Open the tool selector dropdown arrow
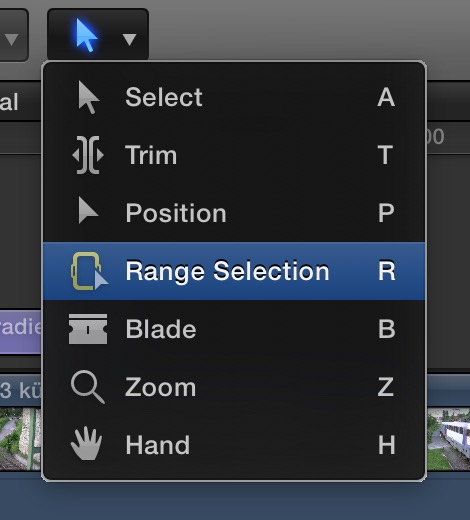This screenshot has width=470, height=520. click(129, 39)
